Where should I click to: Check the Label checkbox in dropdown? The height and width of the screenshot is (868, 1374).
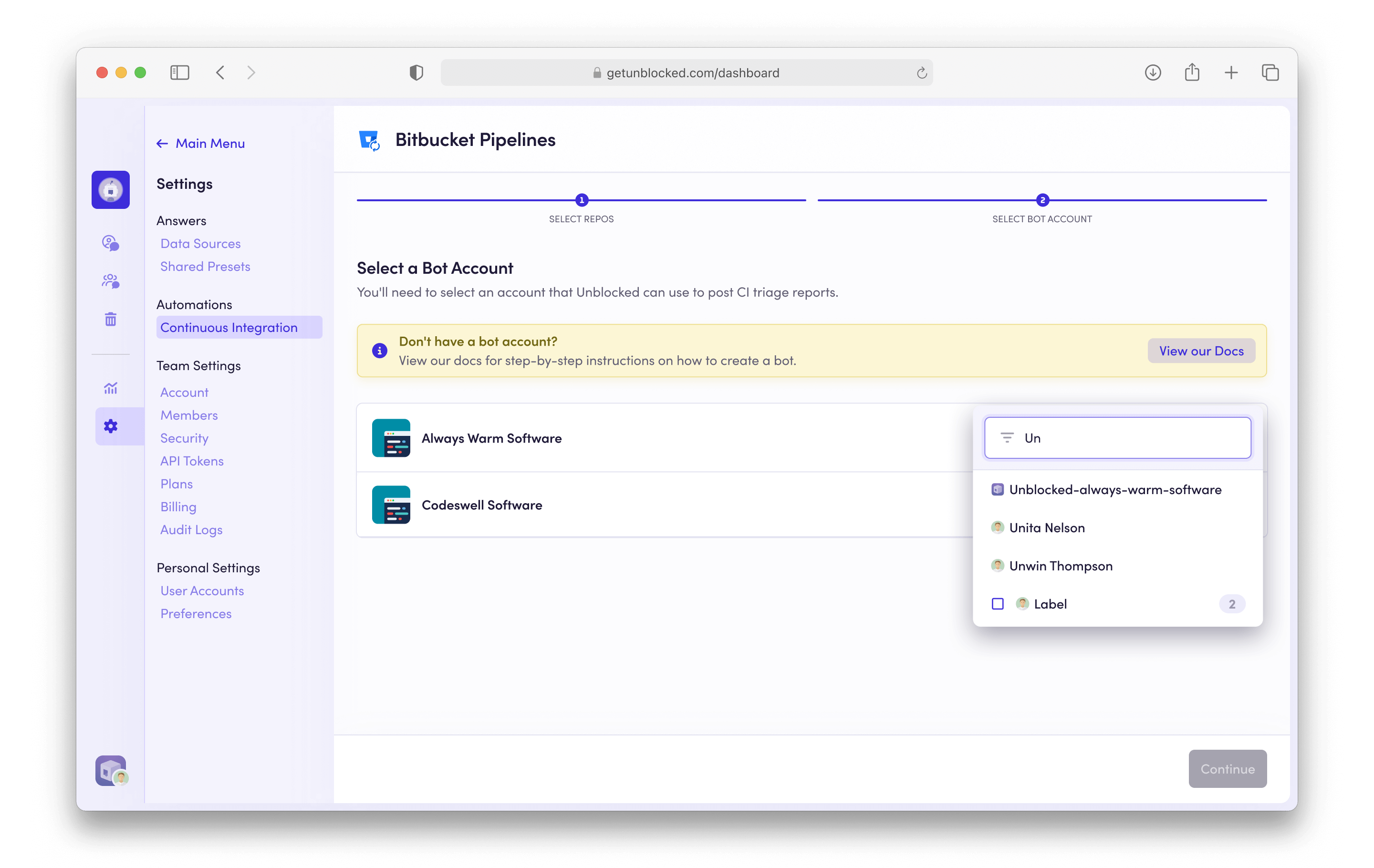[x=998, y=603]
